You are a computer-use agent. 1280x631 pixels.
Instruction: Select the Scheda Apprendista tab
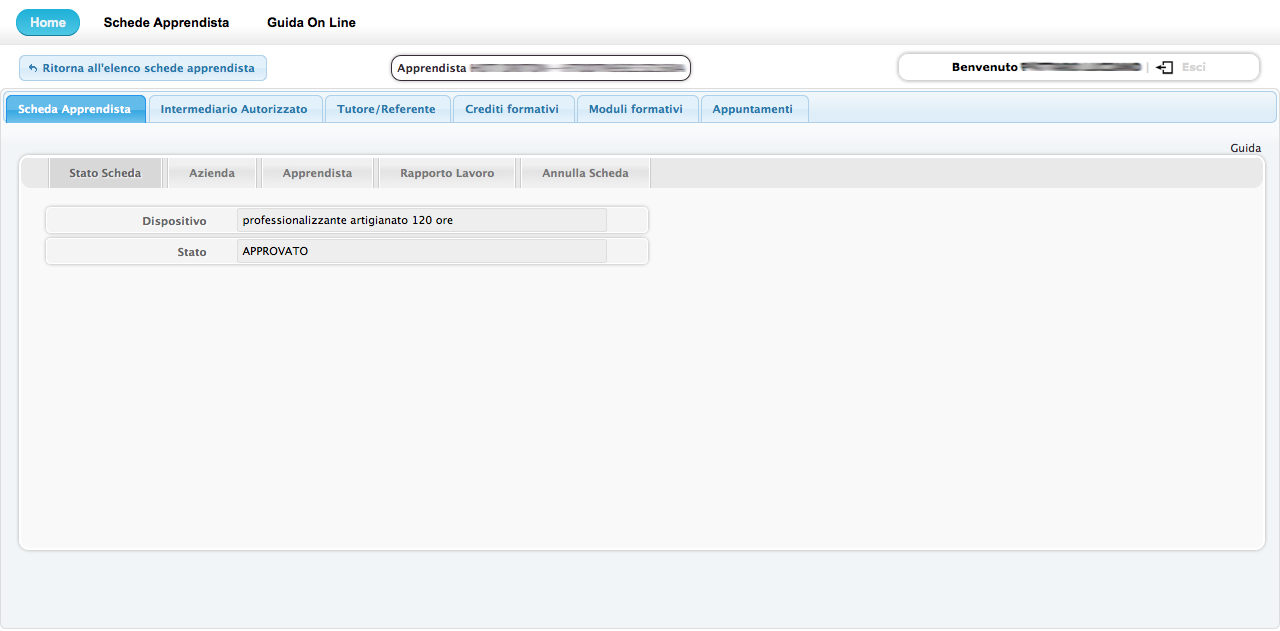pos(75,109)
